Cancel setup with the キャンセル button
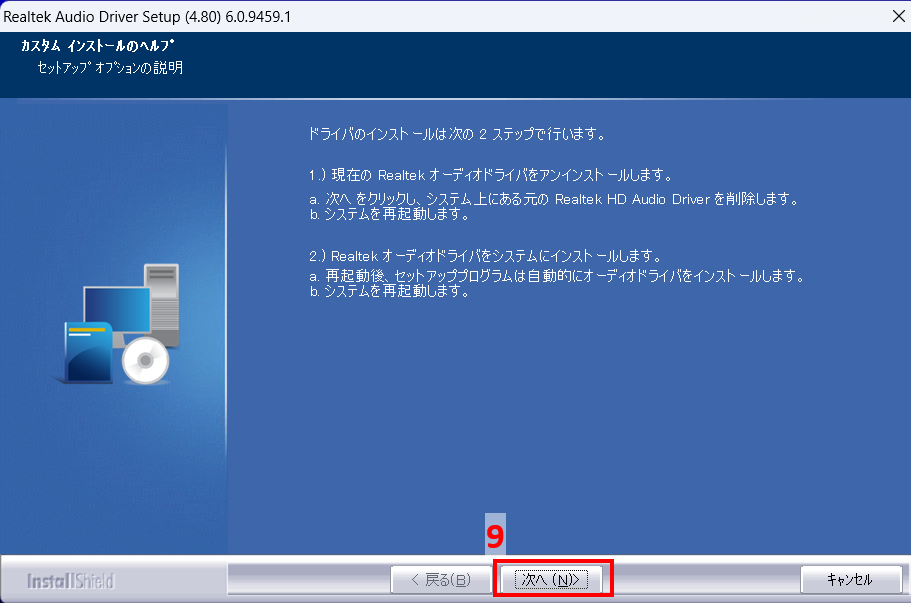Viewport: 911px width, 603px height. pyautogui.click(x=849, y=579)
